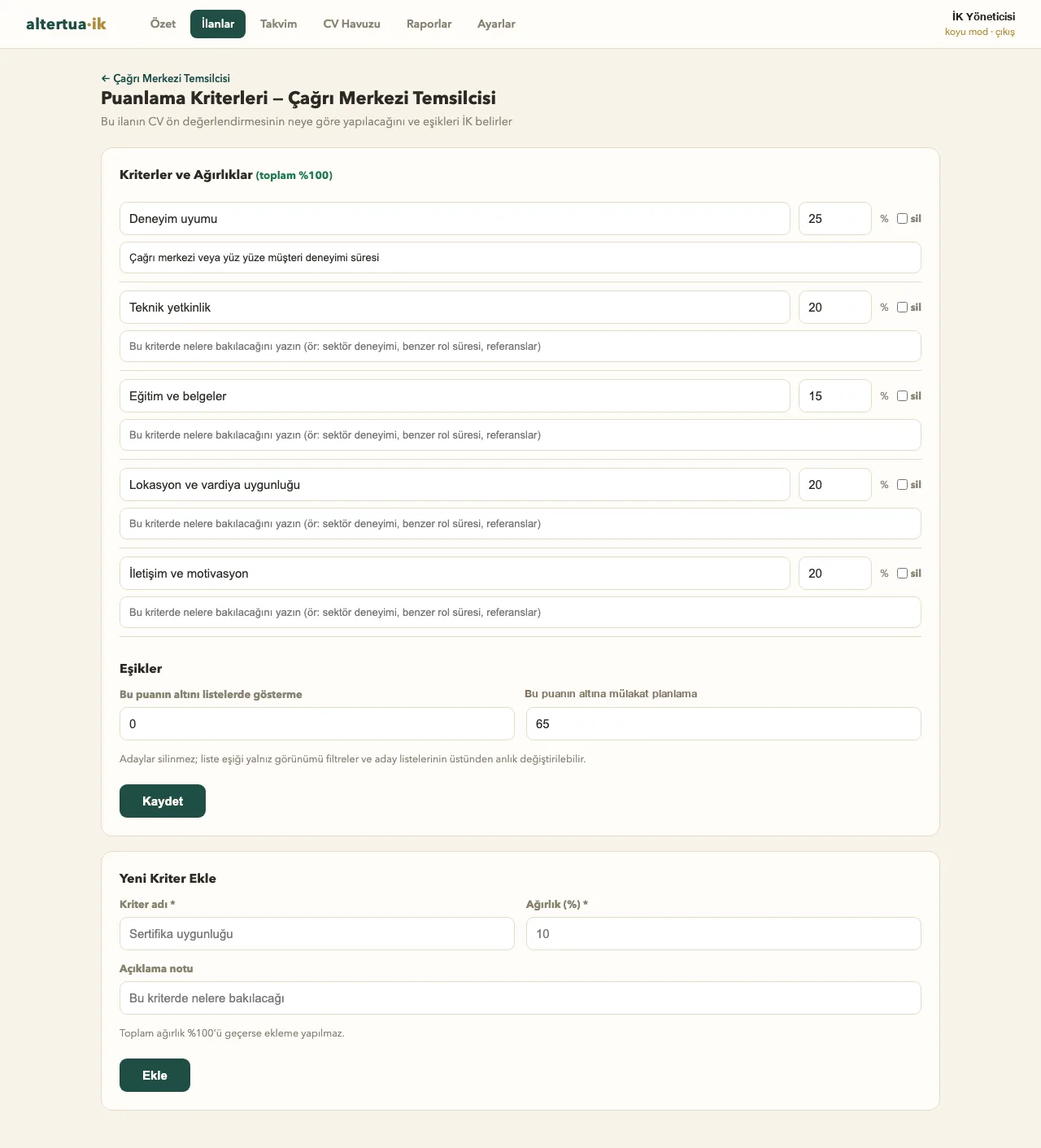Click İletişim ve motivasyon weight field

point(835,573)
